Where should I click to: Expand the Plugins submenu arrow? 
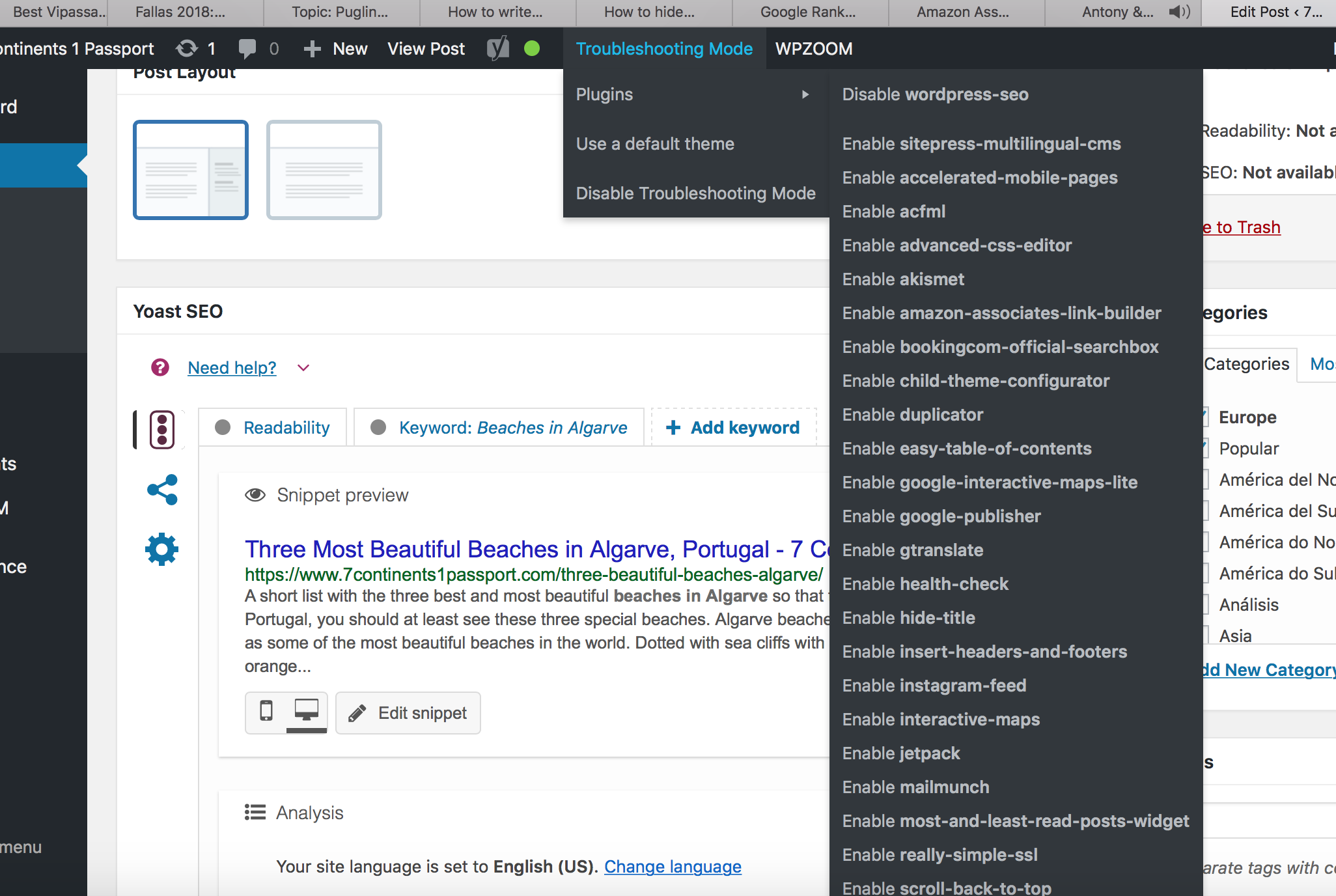tap(805, 94)
